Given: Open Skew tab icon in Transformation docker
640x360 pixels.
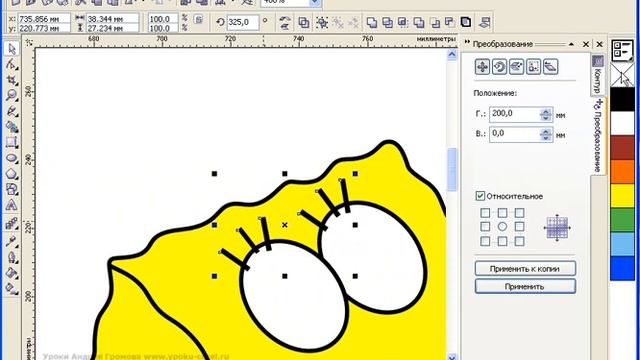Looking at the screenshot, I should pyautogui.click(x=550, y=67).
